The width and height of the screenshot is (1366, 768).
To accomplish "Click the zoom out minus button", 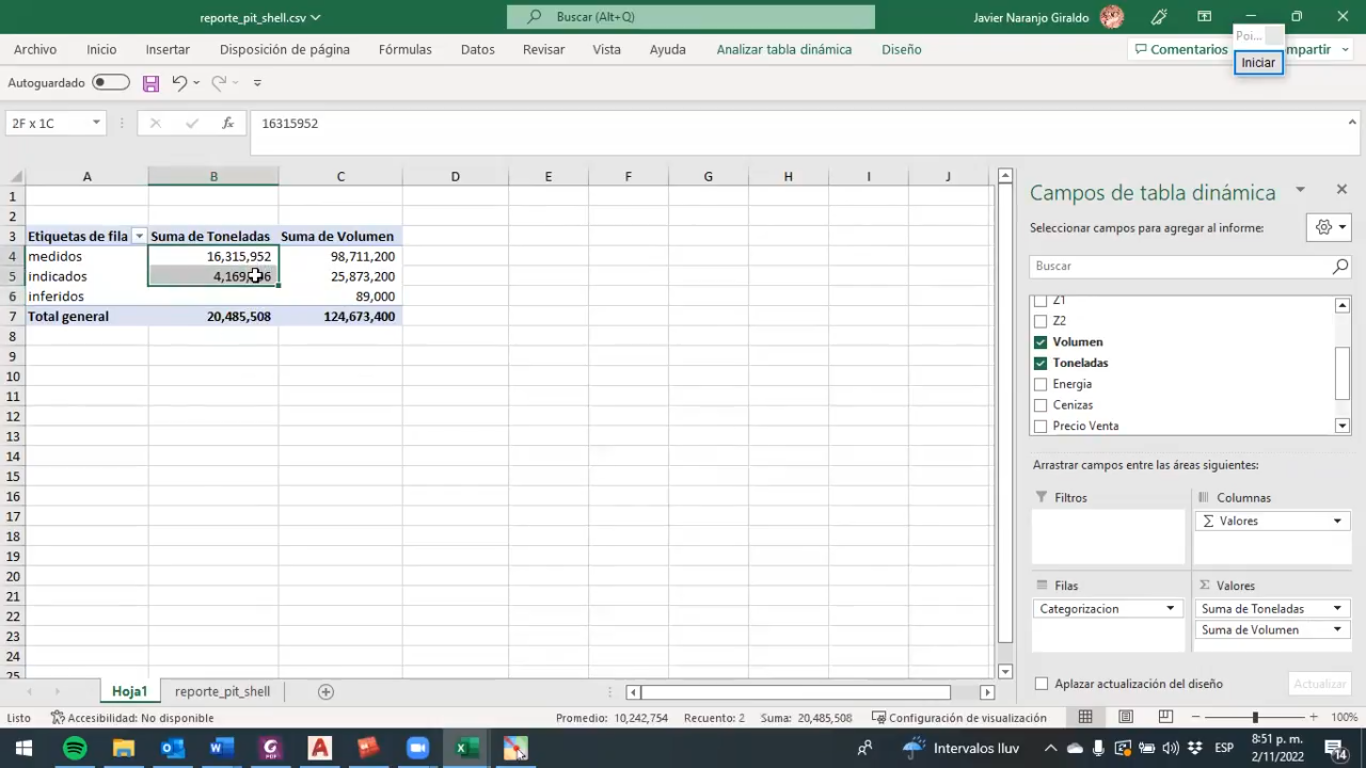I will coord(1194,717).
